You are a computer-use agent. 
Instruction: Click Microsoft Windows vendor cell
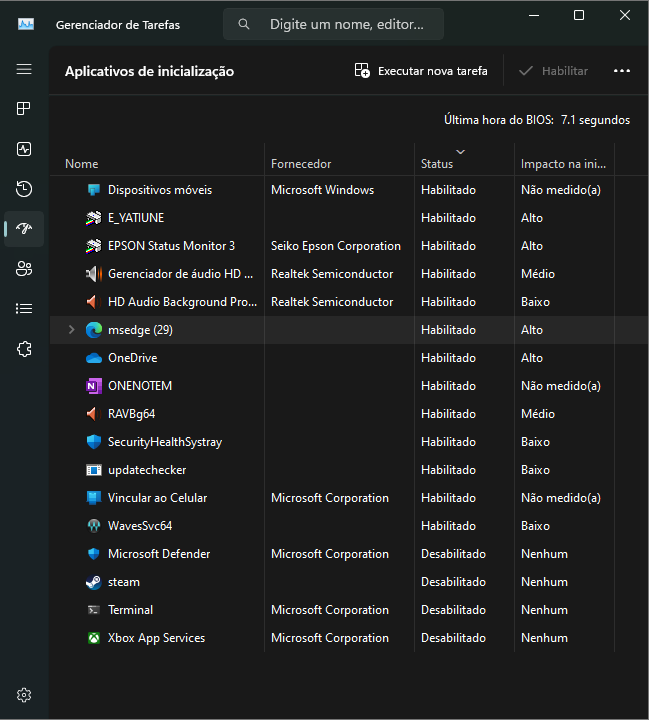[x=322, y=190]
